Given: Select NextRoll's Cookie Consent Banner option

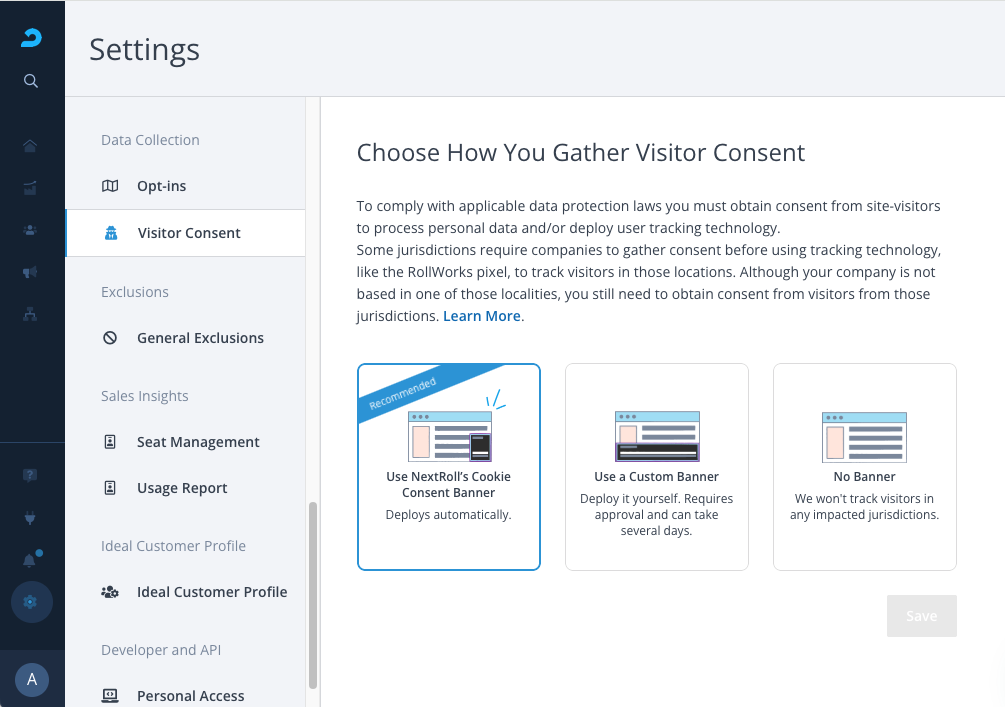Looking at the screenshot, I should (449, 467).
